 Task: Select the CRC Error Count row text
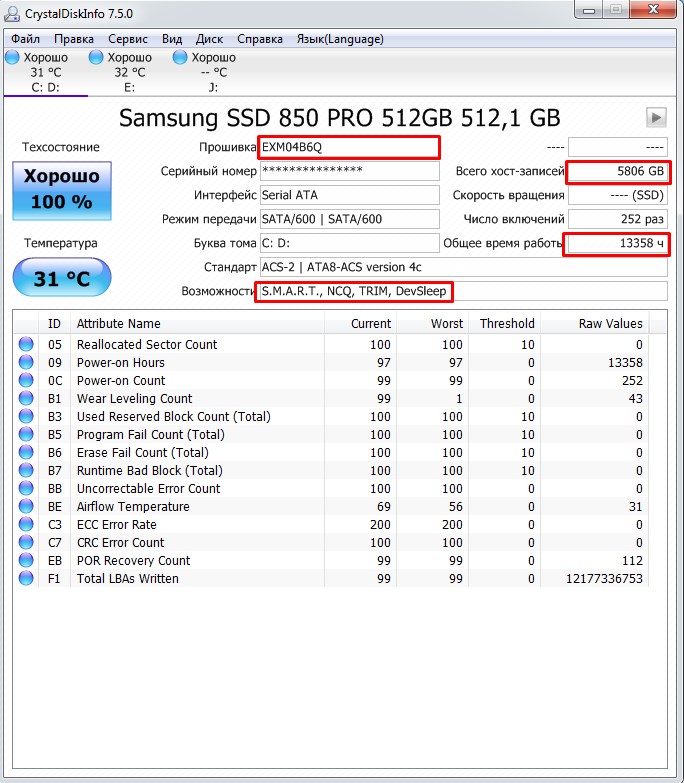pos(120,542)
